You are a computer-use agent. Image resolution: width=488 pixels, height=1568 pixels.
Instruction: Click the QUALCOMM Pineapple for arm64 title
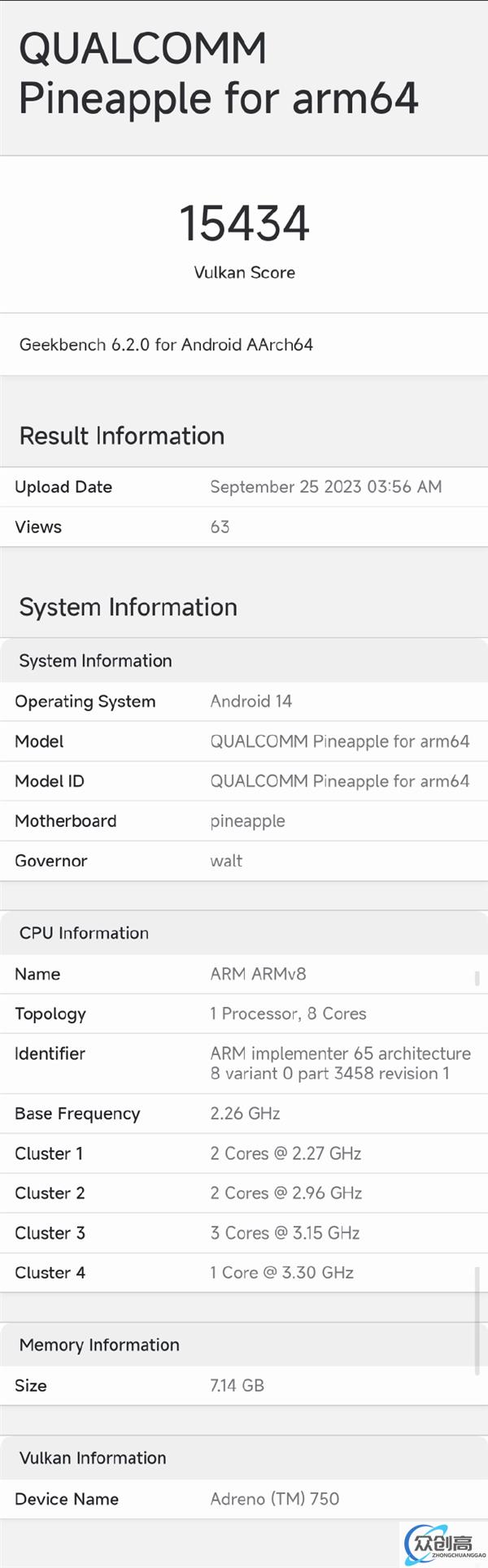pyautogui.click(x=218, y=73)
